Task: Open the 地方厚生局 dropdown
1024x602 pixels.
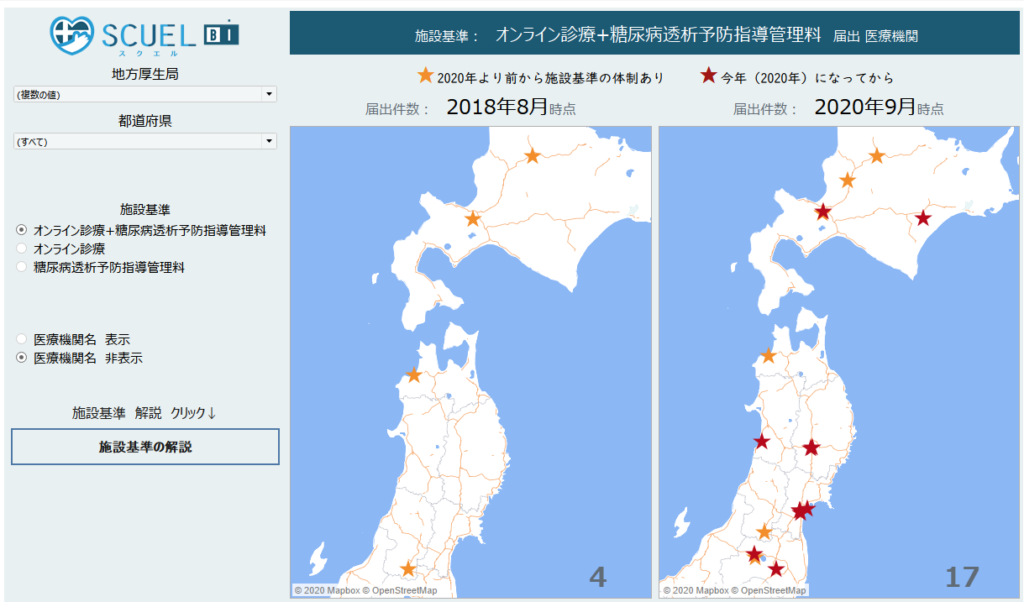Action: (x=145, y=94)
